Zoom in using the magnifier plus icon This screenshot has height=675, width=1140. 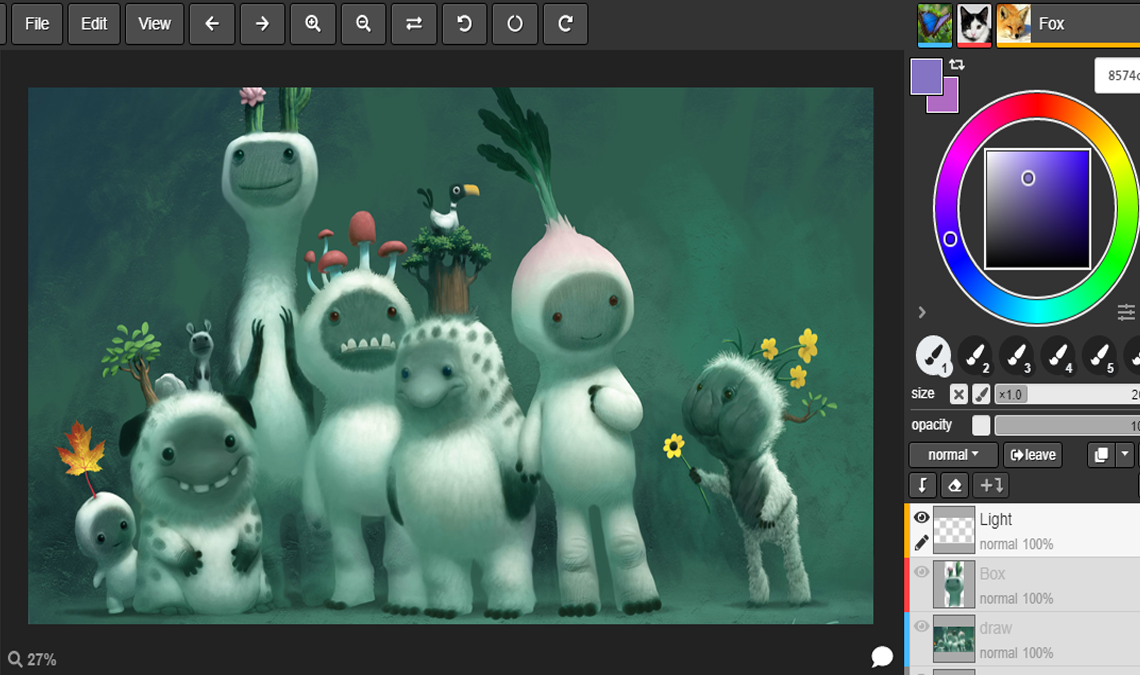pyautogui.click(x=313, y=24)
